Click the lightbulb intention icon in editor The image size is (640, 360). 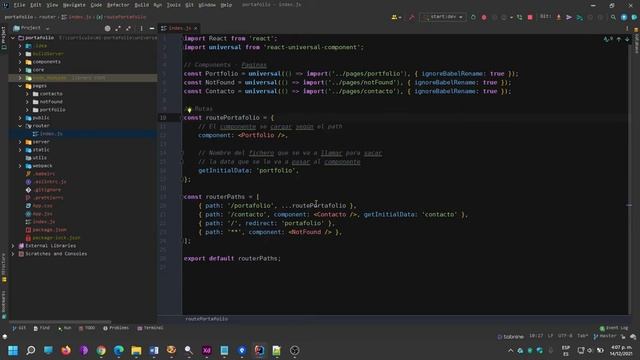click(189, 109)
